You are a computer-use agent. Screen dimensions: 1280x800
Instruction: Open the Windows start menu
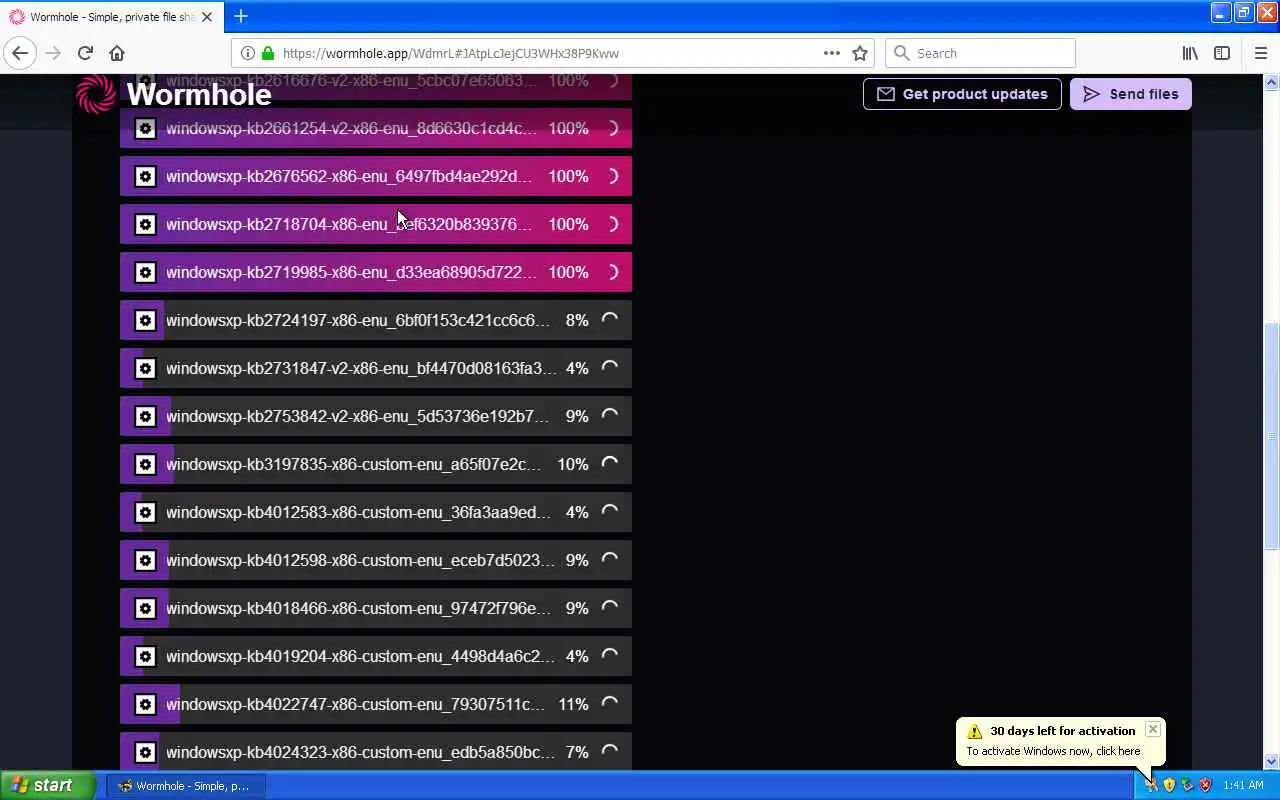click(x=47, y=785)
